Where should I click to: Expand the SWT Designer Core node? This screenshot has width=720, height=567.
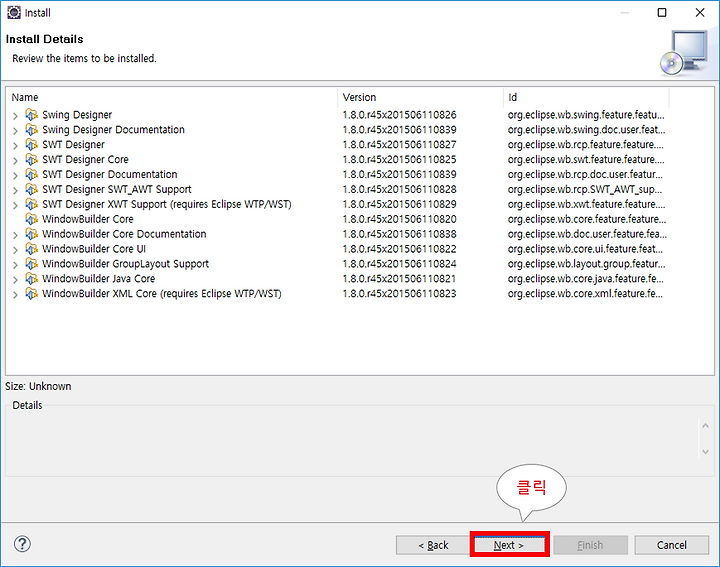(x=15, y=161)
